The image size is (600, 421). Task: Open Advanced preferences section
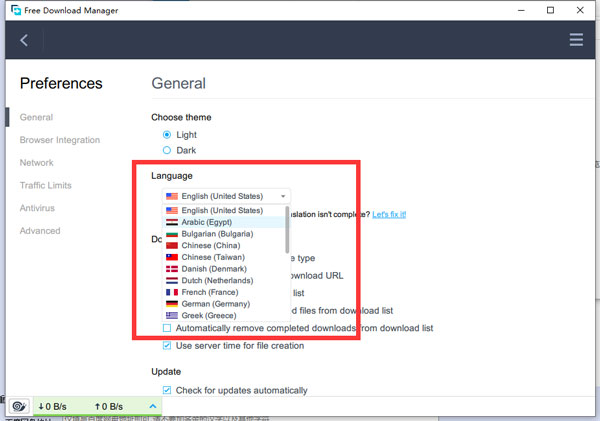(40, 231)
